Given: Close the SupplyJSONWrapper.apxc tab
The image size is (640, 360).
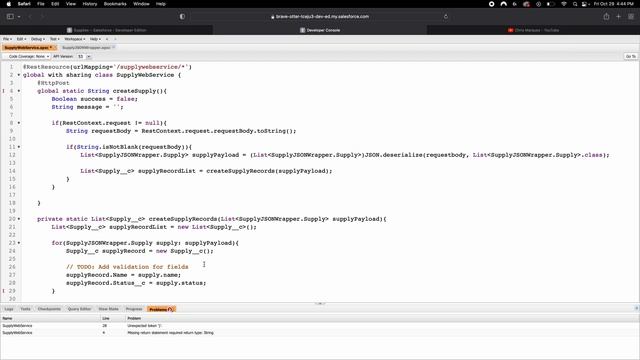Looking at the screenshot, I should pyautogui.click(x=114, y=47).
